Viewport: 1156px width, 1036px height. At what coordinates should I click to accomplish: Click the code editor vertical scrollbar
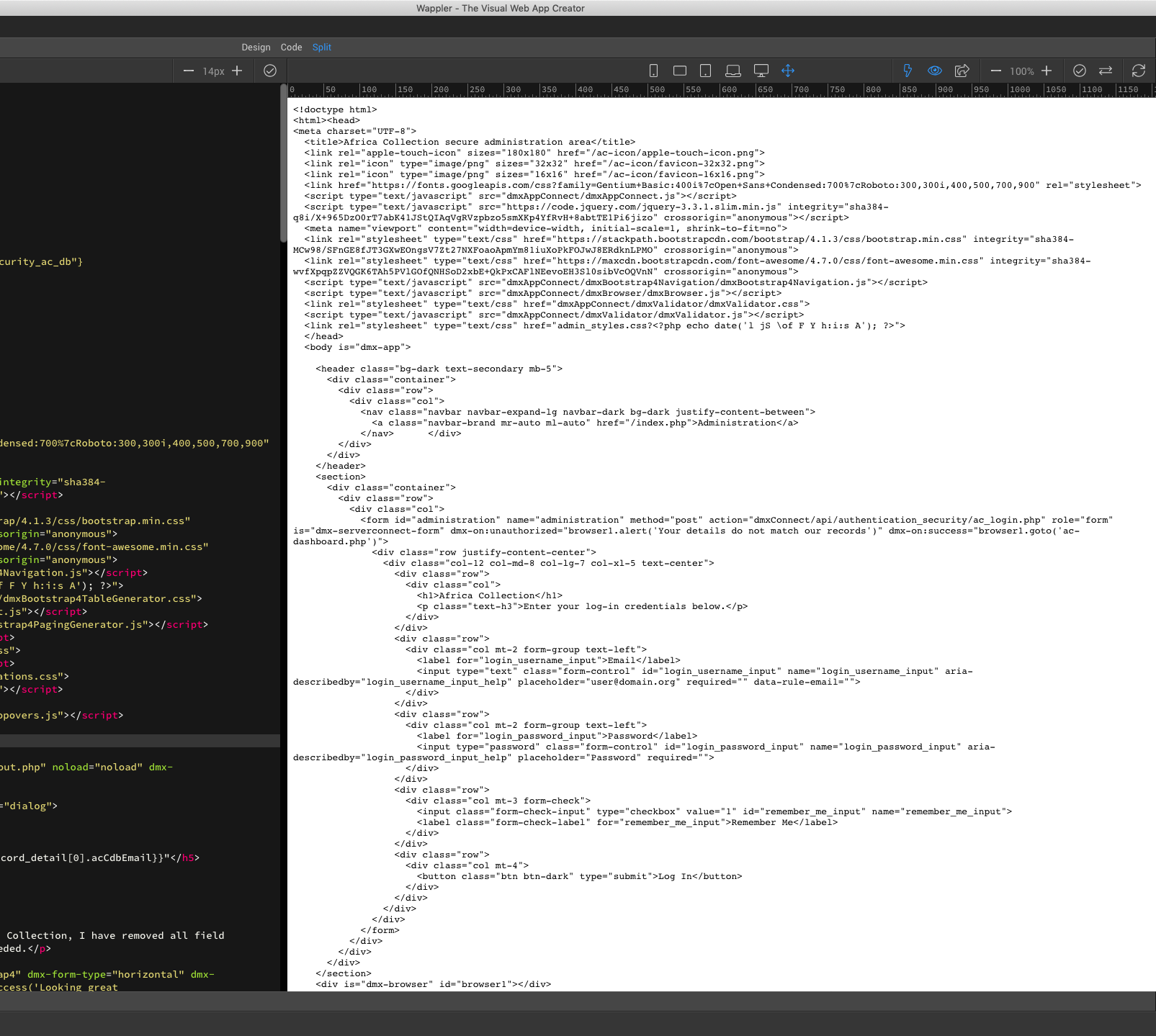tap(283, 164)
